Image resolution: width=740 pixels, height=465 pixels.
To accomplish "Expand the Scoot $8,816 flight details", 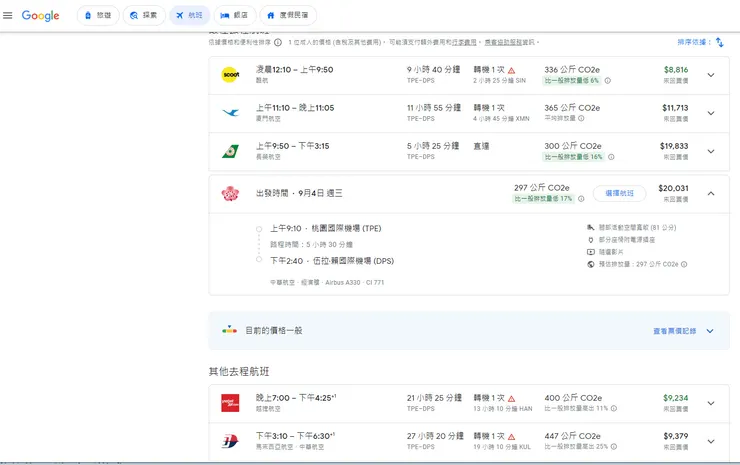I will 711,75.
